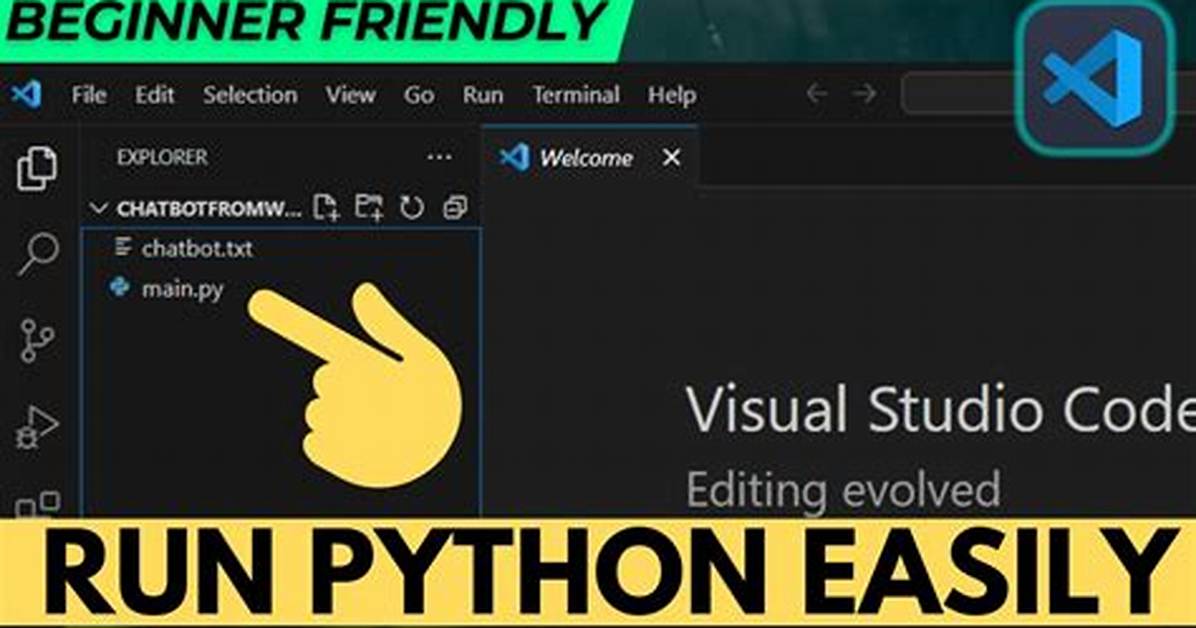
Task: Open the Terminal menu
Action: (x=576, y=95)
